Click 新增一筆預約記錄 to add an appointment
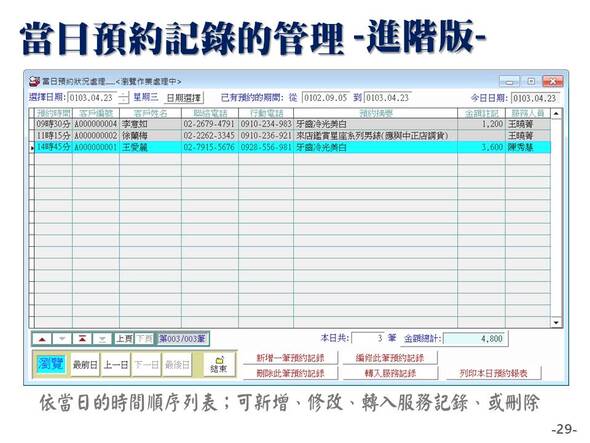The image size is (590, 443). (x=290, y=358)
